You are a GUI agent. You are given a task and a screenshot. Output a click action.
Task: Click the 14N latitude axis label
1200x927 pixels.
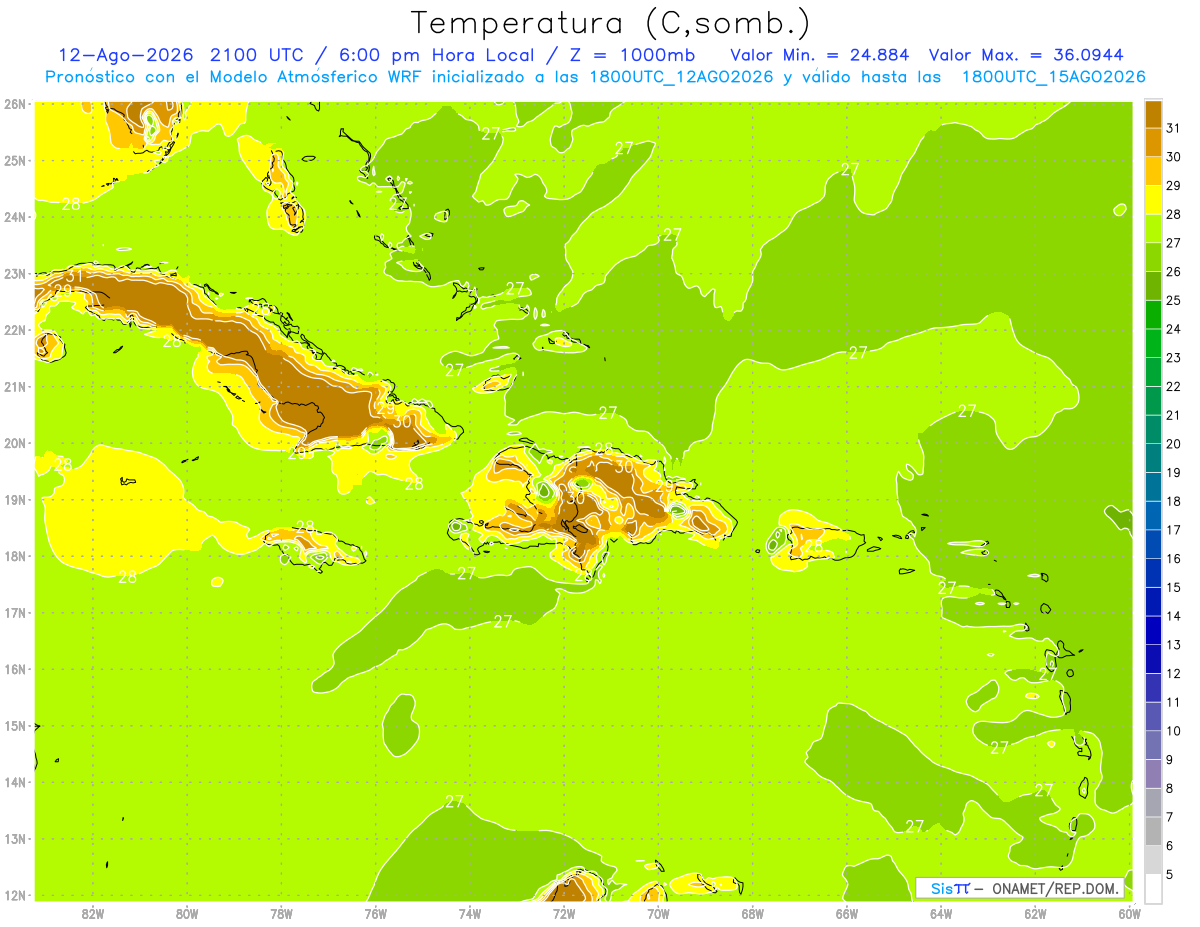click(x=15, y=782)
